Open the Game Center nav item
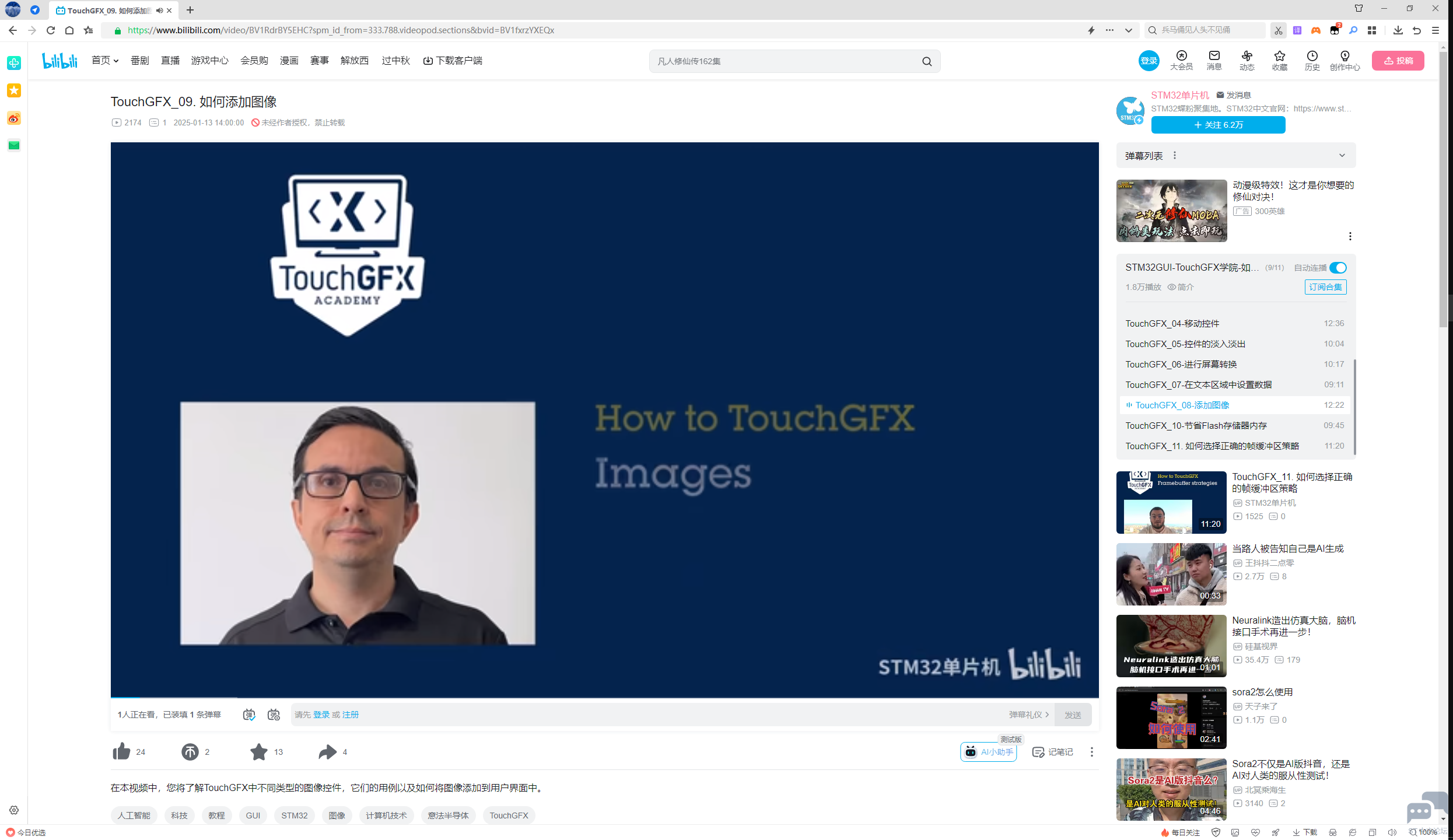This screenshot has height=840, width=1453. (x=209, y=61)
